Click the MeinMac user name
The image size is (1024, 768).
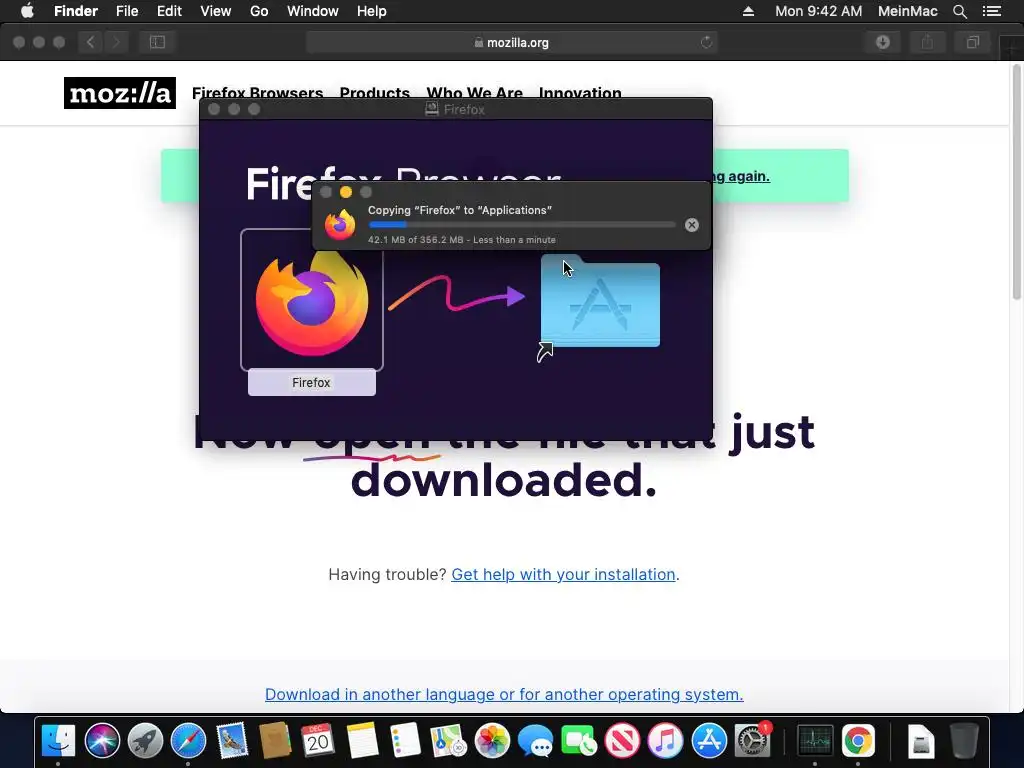907,11
